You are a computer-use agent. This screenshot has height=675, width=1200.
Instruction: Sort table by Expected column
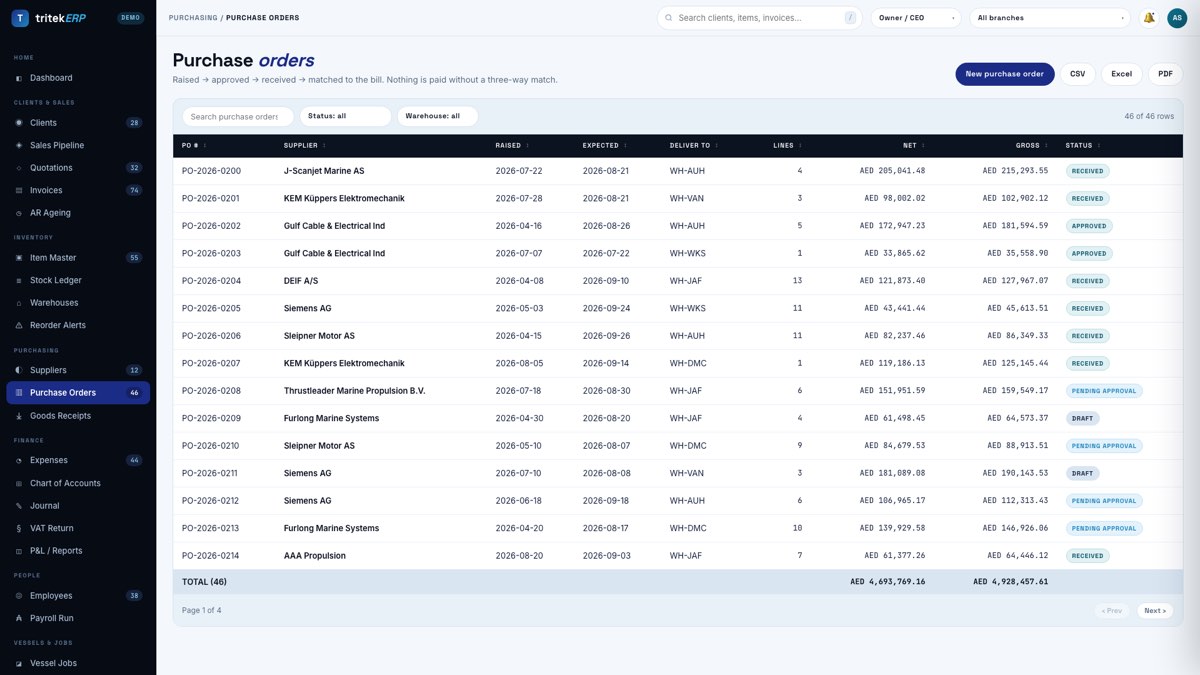pyautogui.click(x=604, y=146)
